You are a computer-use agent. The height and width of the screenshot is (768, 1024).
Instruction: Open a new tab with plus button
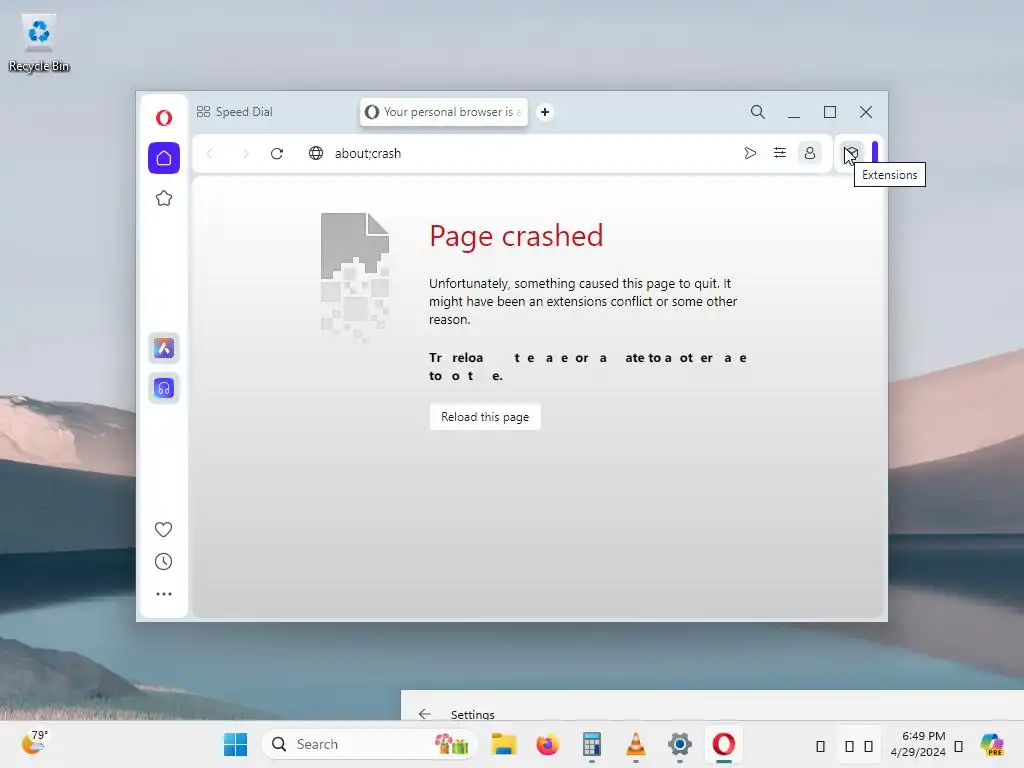(545, 112)
